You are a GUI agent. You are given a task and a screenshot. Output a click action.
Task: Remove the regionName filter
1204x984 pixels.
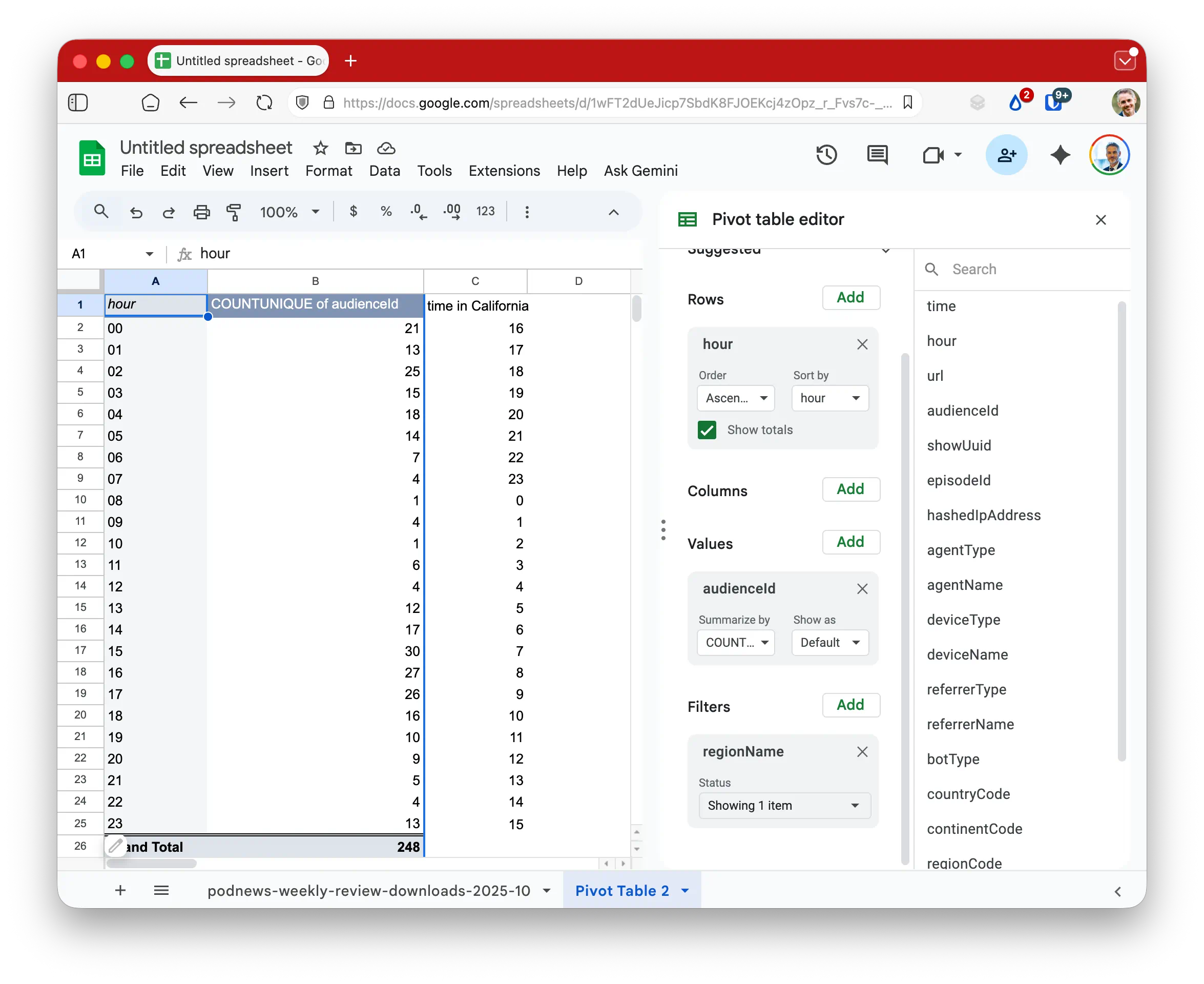pyautogui.click(x=862, y=752)
